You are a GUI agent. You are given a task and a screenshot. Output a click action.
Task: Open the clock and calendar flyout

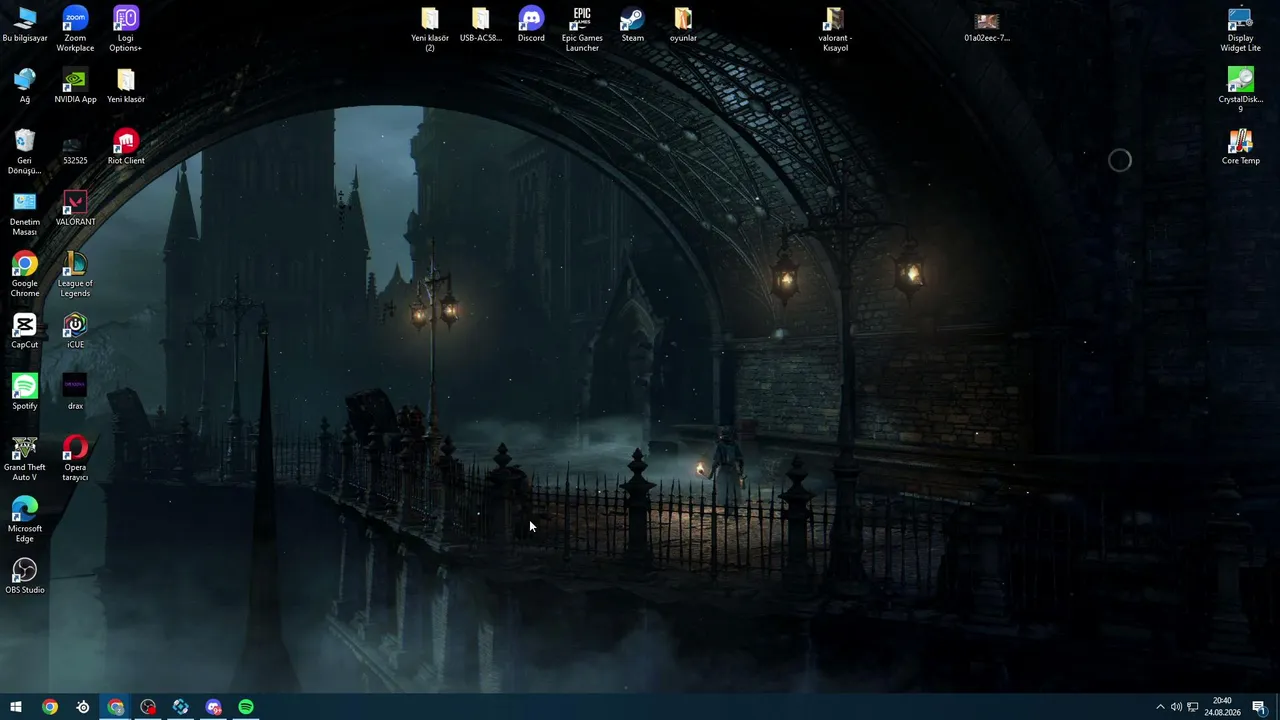[1222, 707]
